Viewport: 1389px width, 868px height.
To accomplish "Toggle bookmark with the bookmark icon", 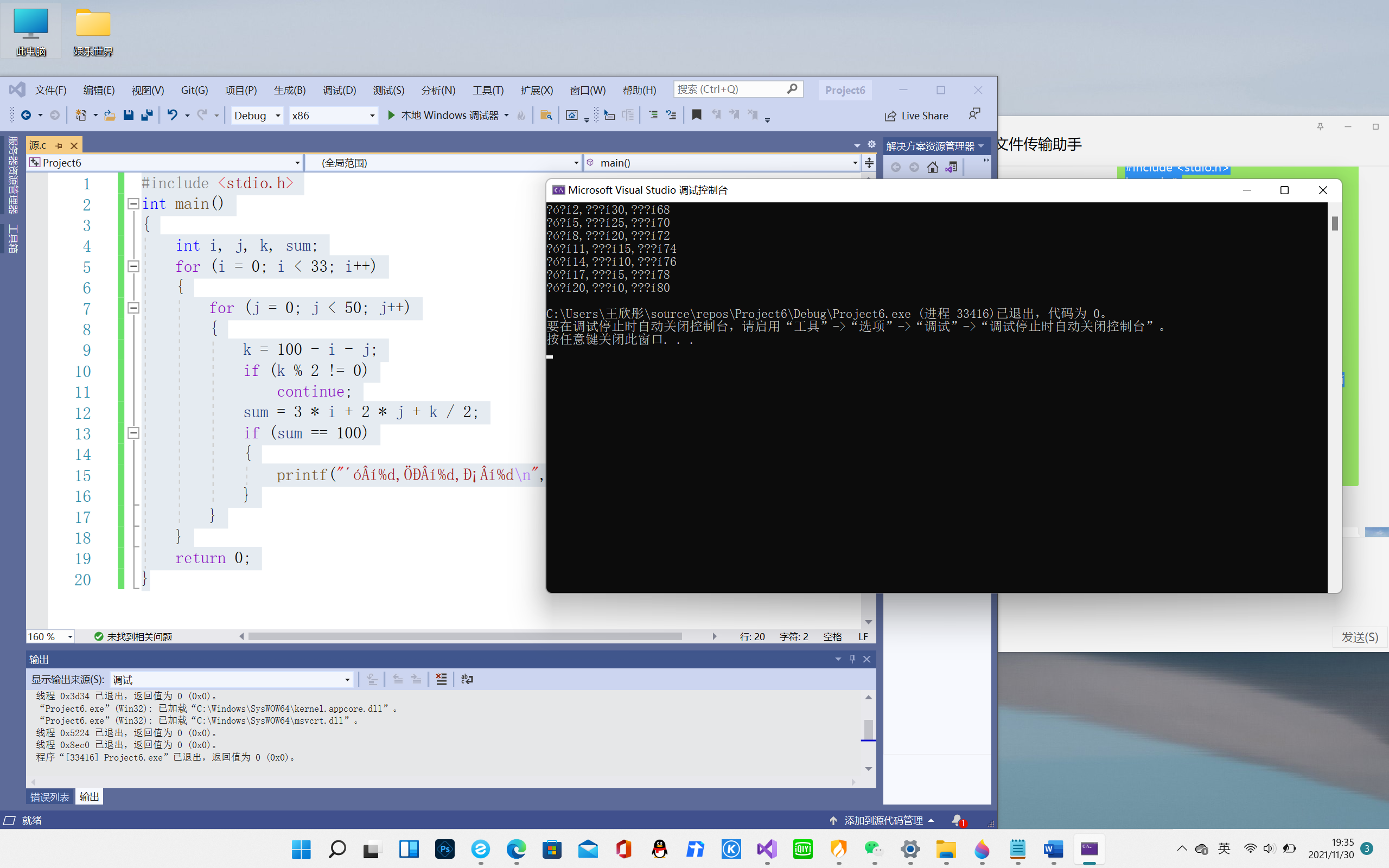I will pos(696,116).
